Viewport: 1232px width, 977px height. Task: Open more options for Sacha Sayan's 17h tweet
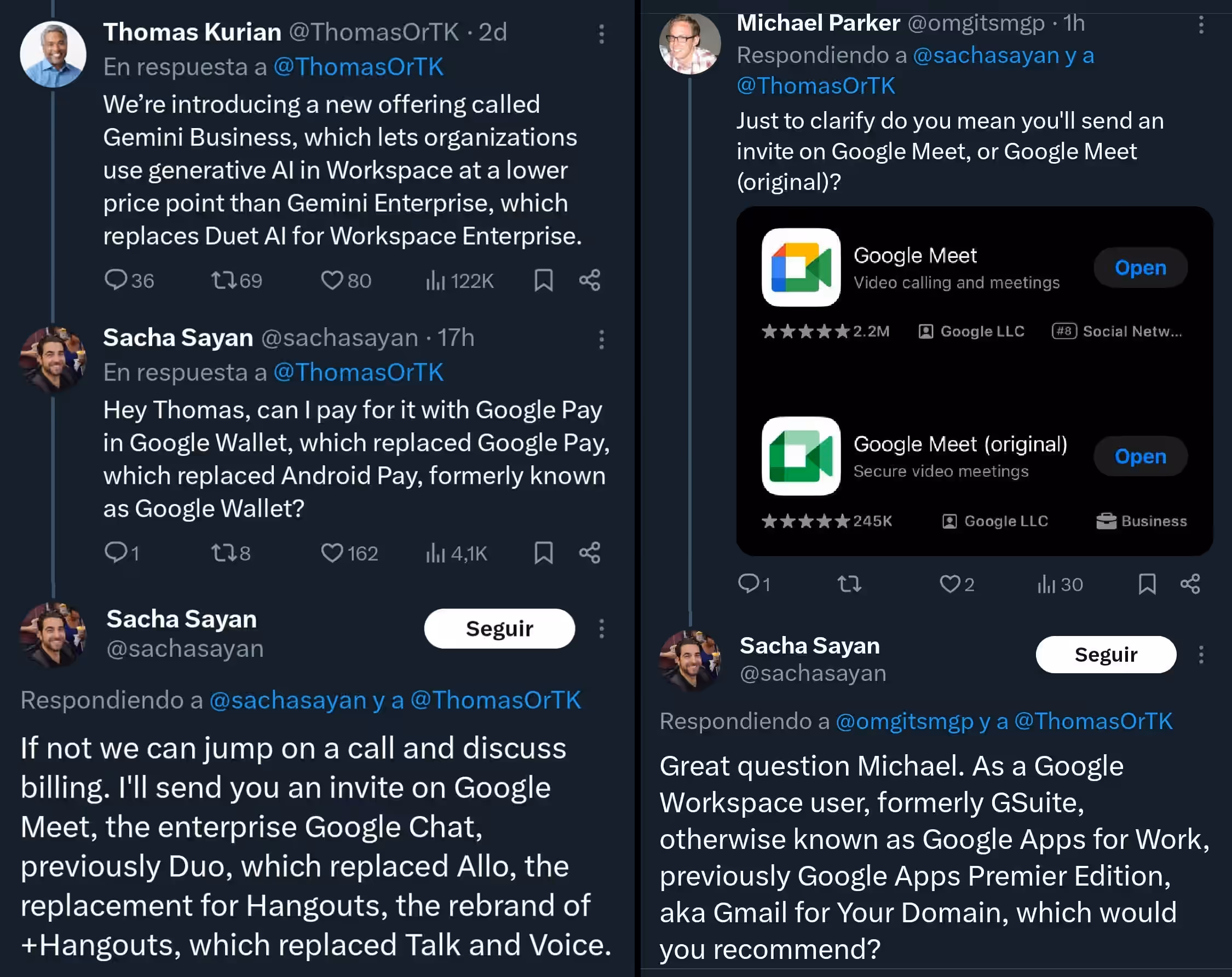(x=601, y=339)
